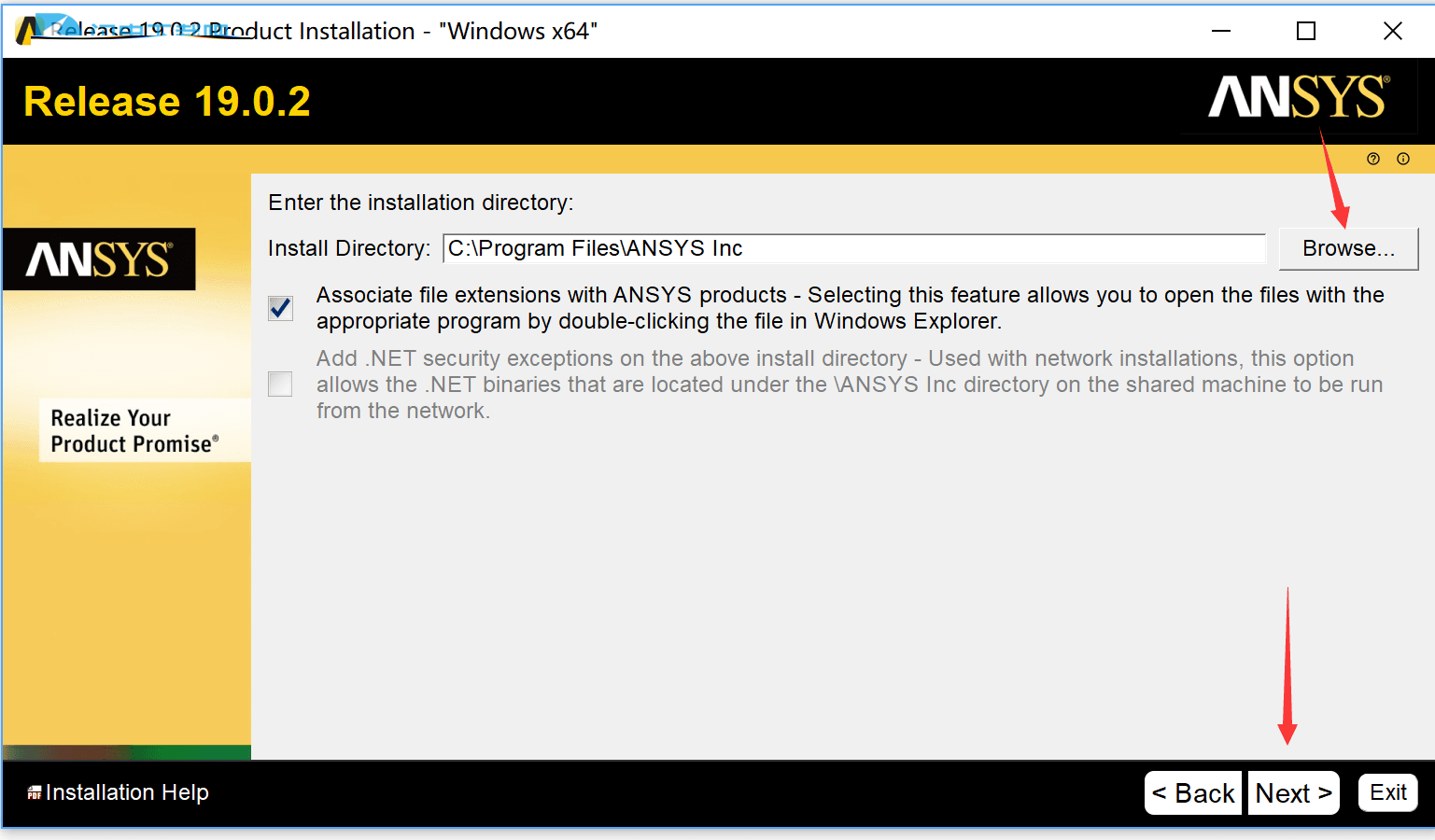Open the Installation Help link
The height and width of the screenshot is (840, 1435).
pyautogui.click(x=127, y=792)
